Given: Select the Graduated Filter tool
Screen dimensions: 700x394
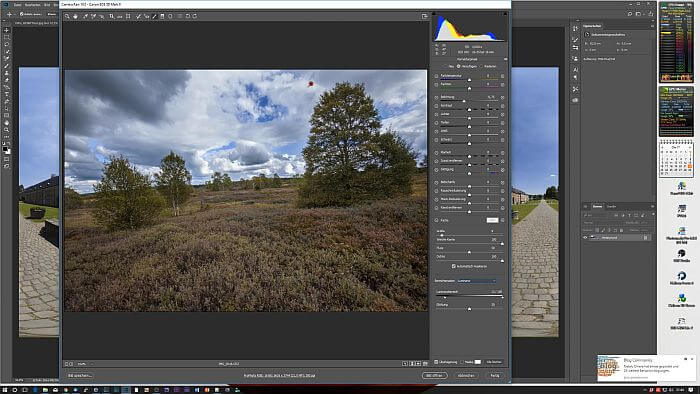Looking at the screenshot, I should (x=162, y=16).
